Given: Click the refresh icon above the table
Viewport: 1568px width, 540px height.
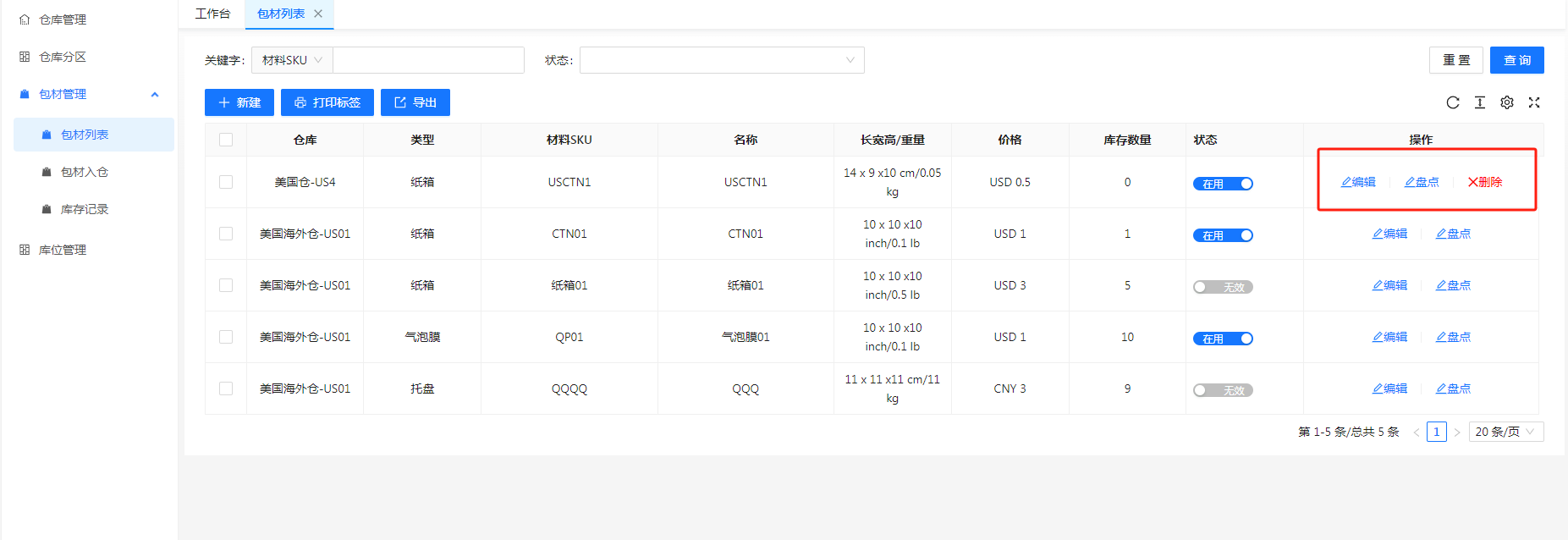Looking at the screenshot, I should click(x=1452, y=102).
